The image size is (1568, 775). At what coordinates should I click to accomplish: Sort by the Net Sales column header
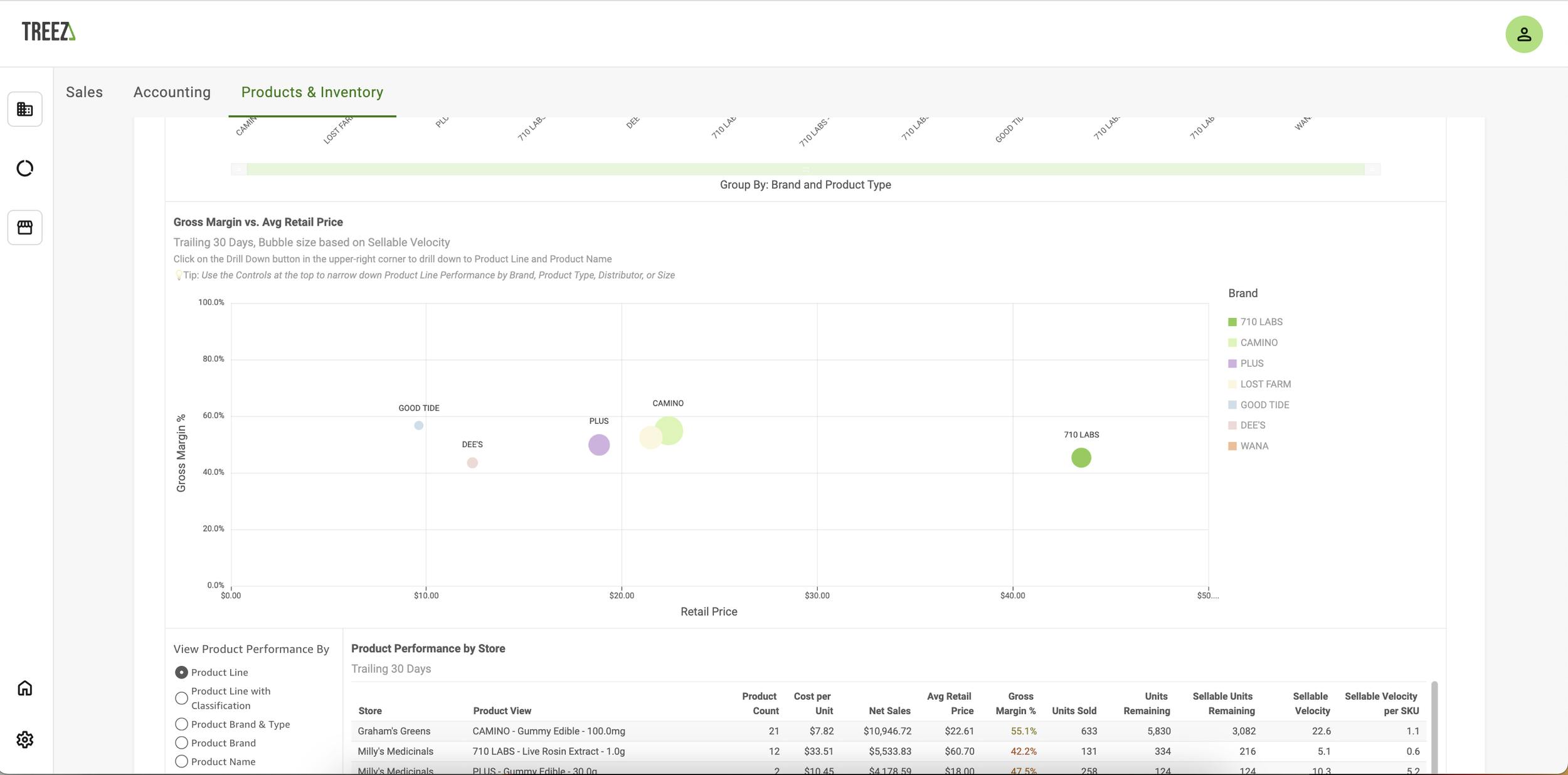point(889,710)
